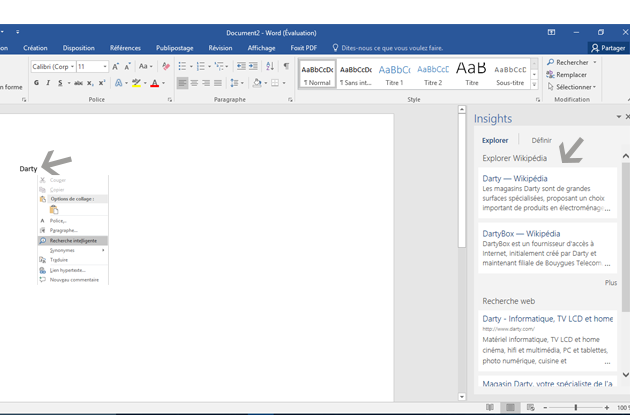The height and width of the screenshot is (415, 630).
Task: Apply shading with the paint bucket
Action: (257, 83)
